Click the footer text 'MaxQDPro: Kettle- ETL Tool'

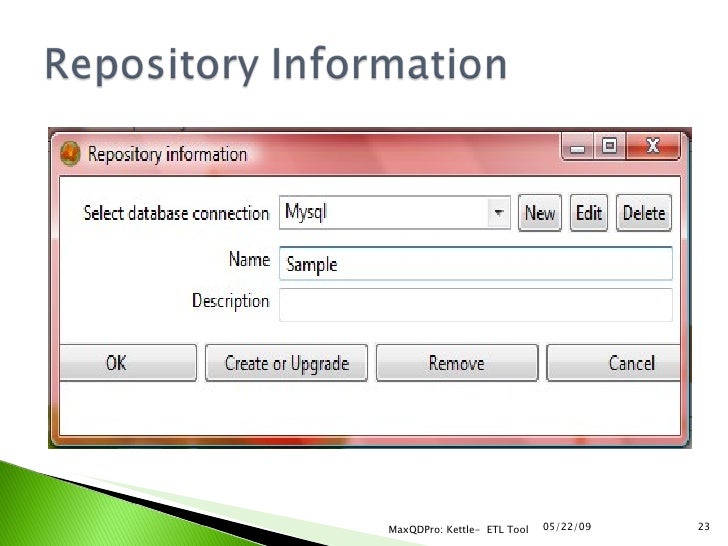458,529
